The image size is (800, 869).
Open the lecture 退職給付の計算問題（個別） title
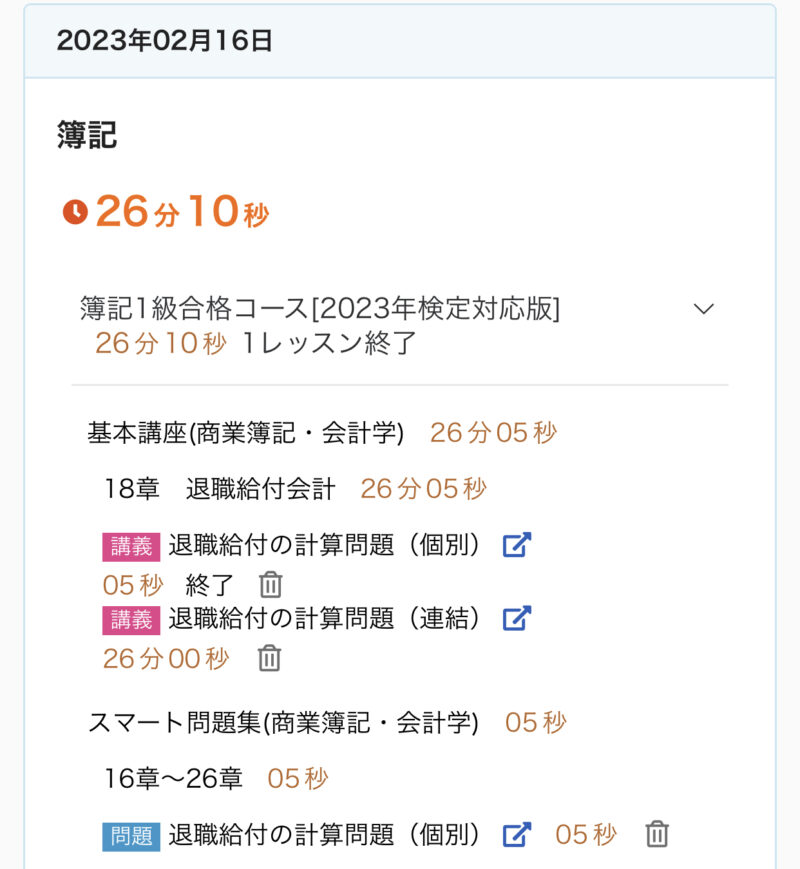[x=325, y=545]
